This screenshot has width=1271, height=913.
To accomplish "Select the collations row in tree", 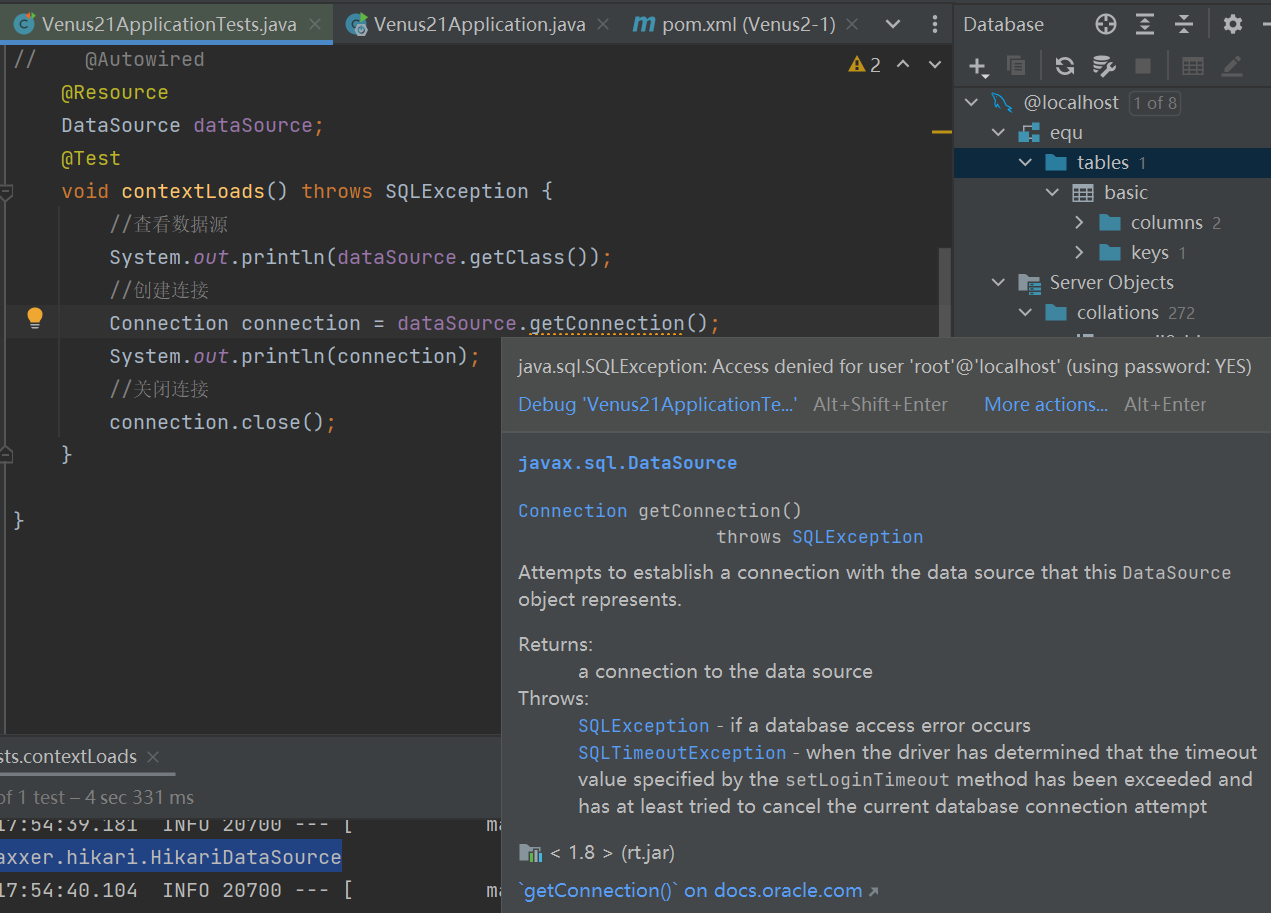I will 1112,313.
